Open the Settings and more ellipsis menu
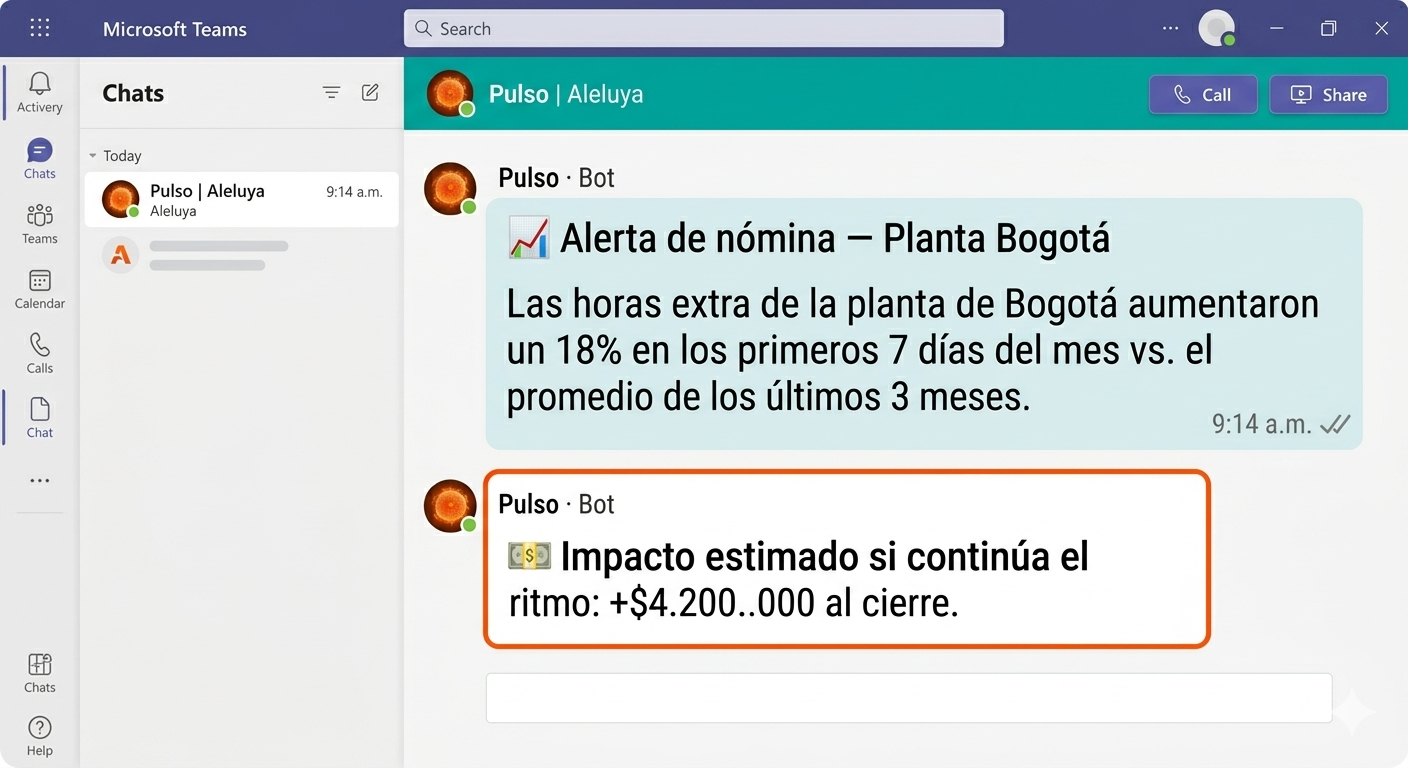1408x768 pixels. pyautogui.click(x=1170, y=28)
